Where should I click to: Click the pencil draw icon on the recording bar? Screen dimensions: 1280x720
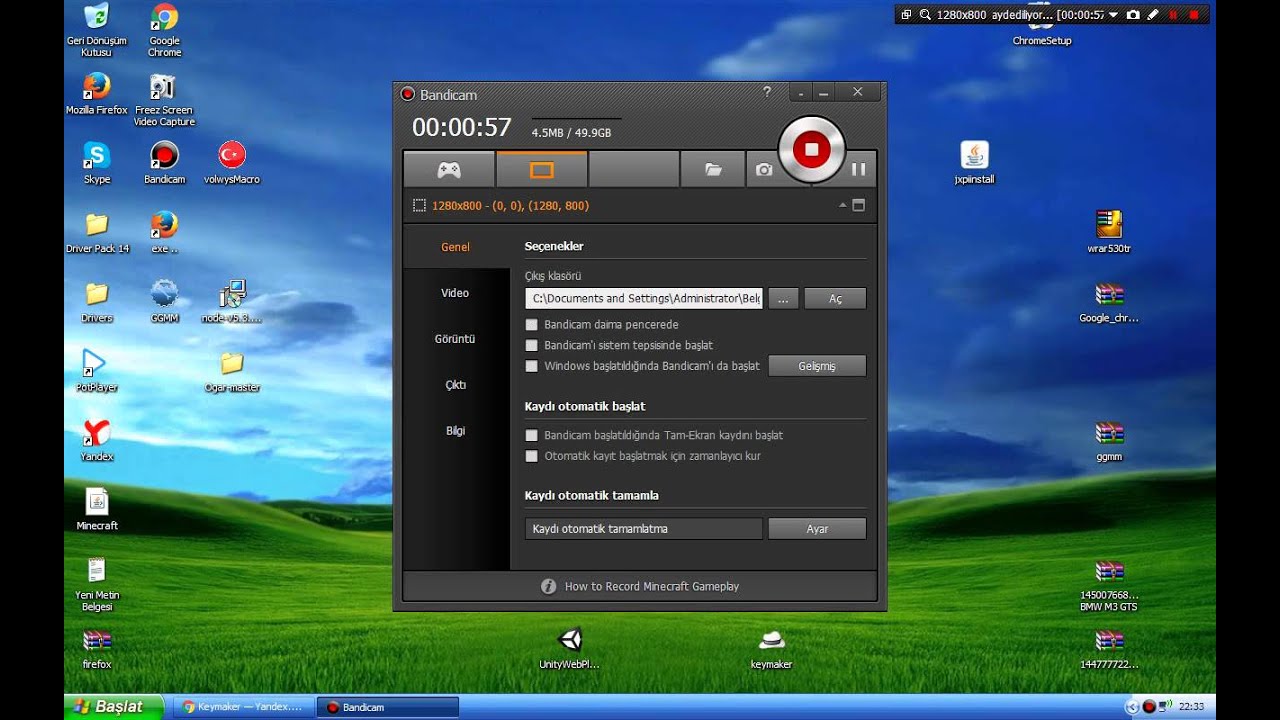(x=1153, y=15)
